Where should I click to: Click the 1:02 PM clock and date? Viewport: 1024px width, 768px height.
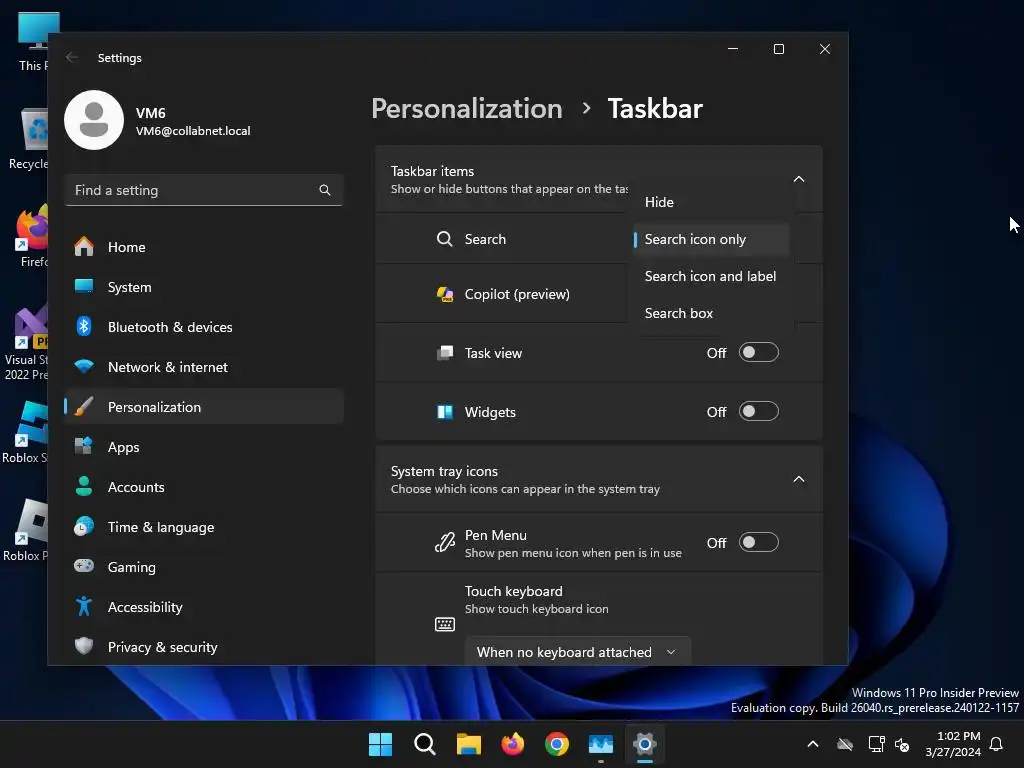953,744
